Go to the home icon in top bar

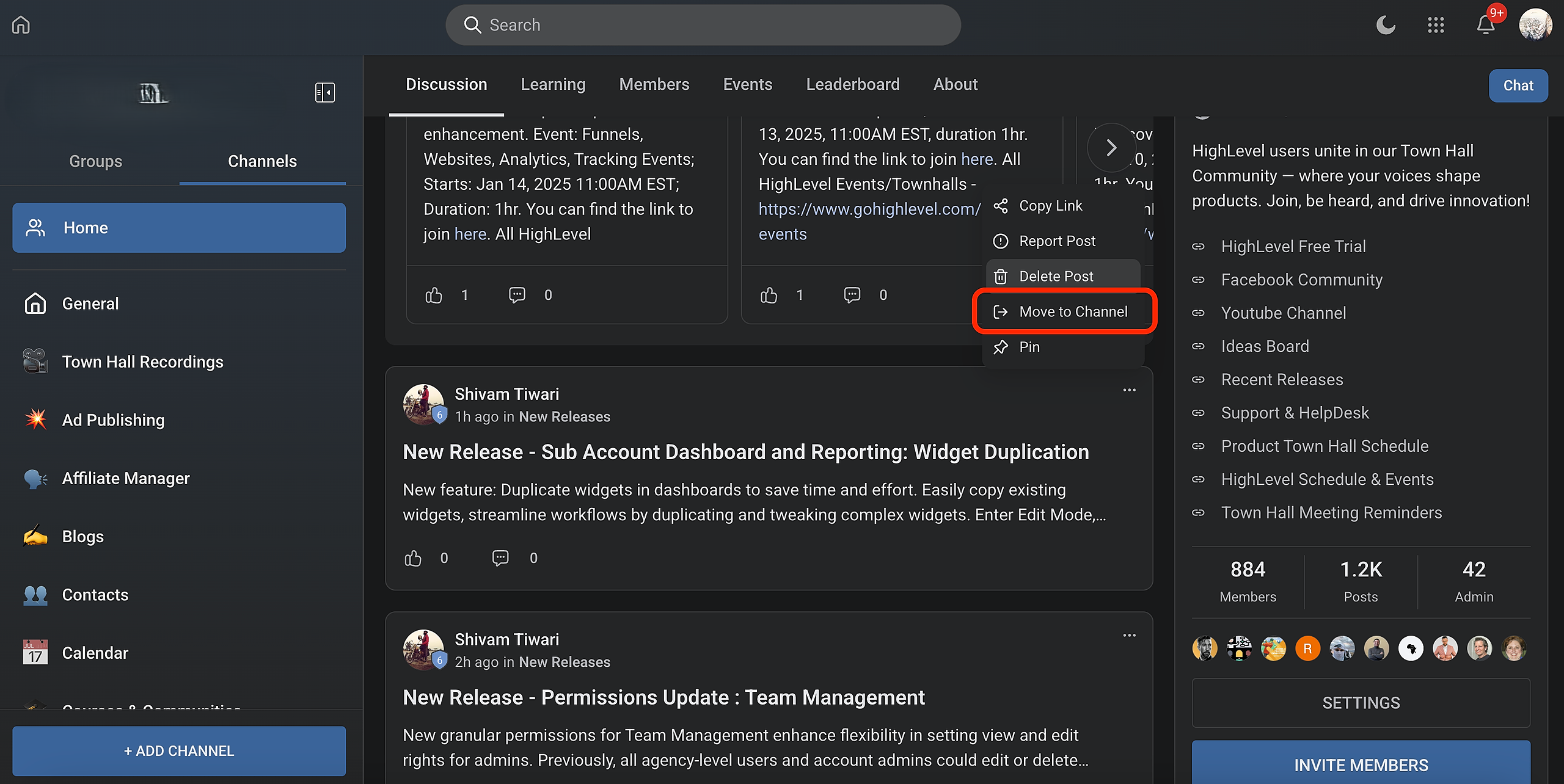[21, 25]
